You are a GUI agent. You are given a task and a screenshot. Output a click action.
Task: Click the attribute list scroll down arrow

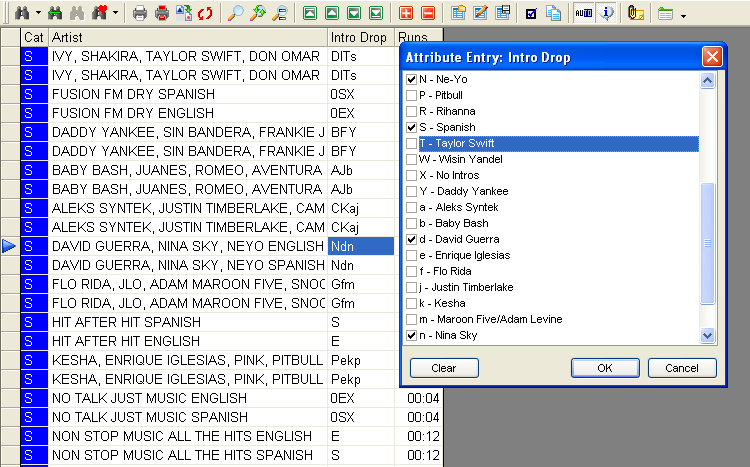pyautogui.click(x=707, y=335)
